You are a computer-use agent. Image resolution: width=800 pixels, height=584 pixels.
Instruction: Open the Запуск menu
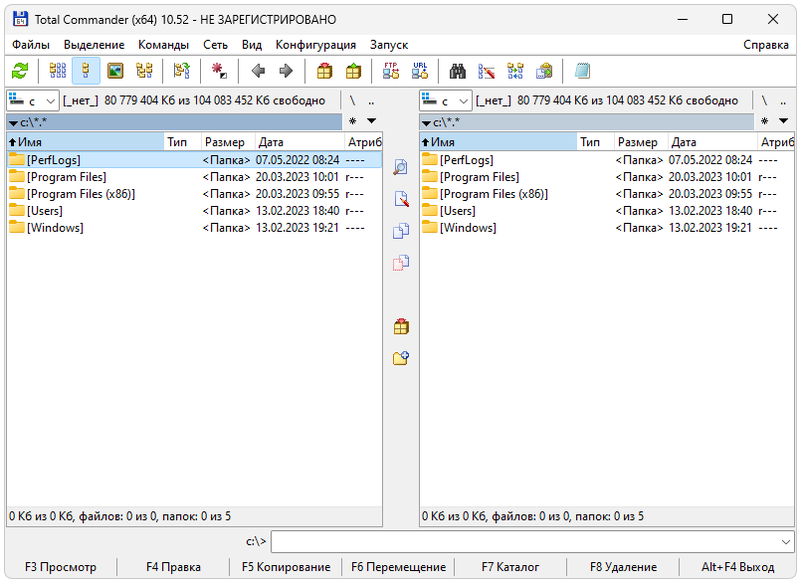click(x=389, y=45)
